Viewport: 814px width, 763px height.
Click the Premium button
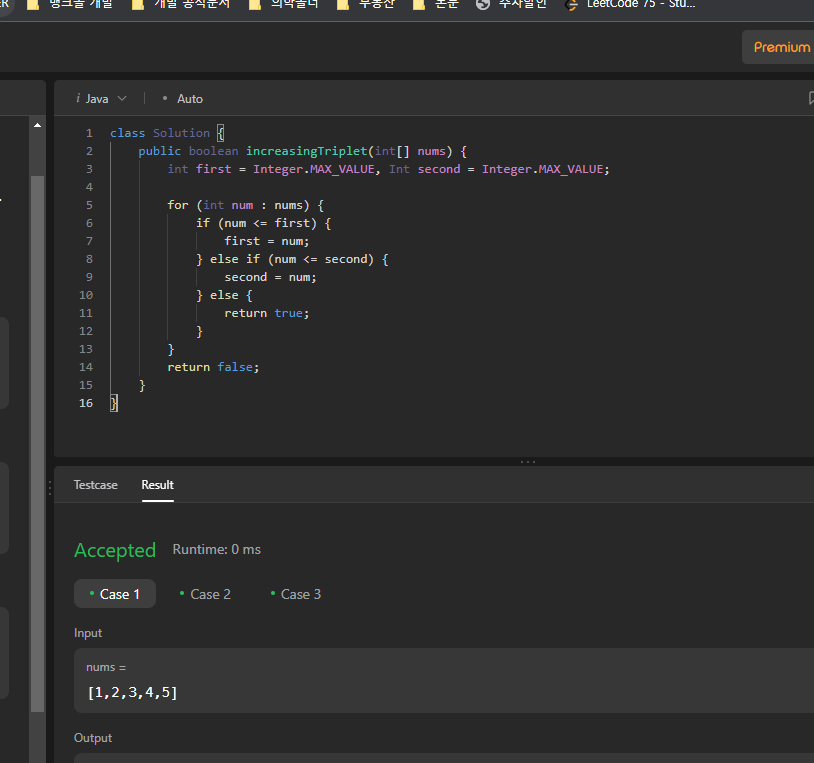tap(780, 47)
